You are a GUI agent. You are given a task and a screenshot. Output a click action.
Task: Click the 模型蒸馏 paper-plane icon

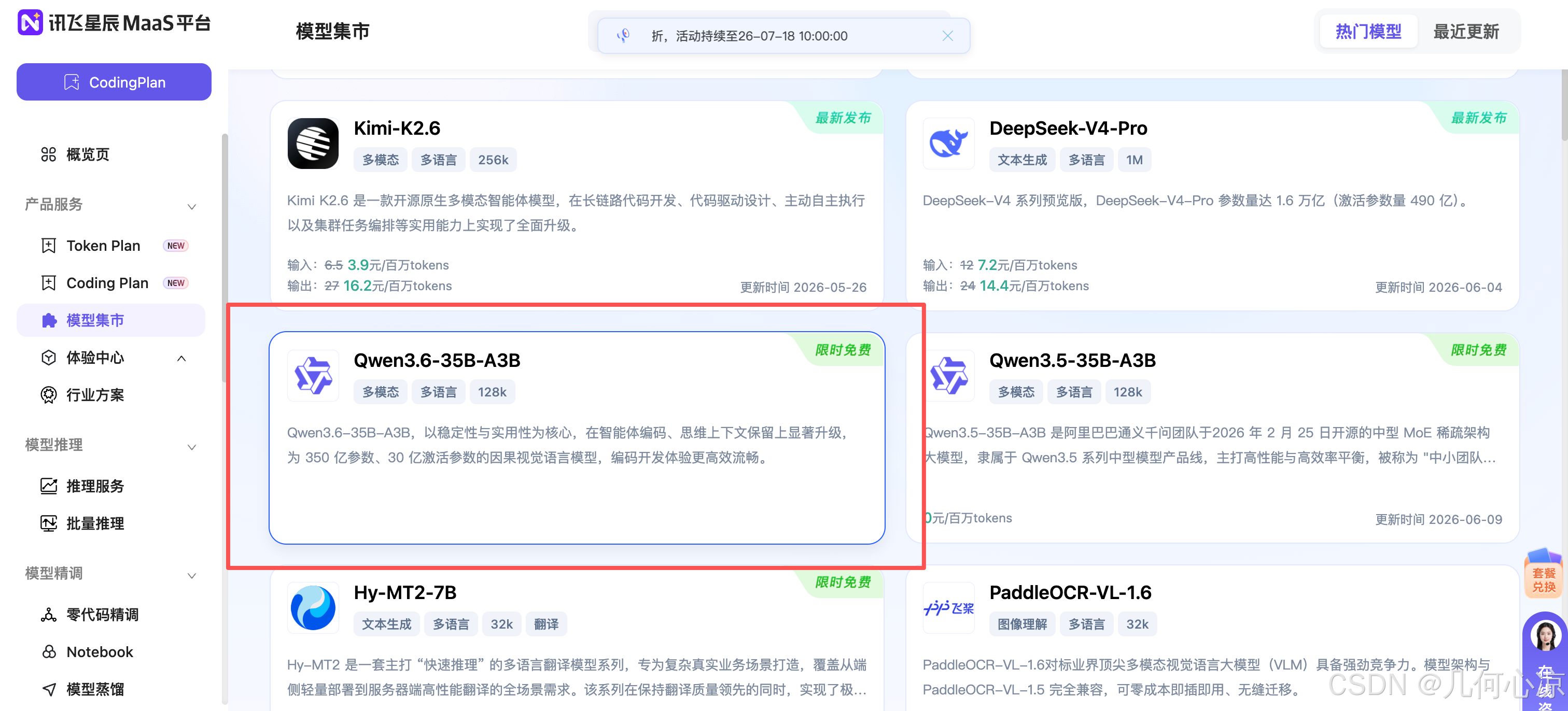point(49,689)
